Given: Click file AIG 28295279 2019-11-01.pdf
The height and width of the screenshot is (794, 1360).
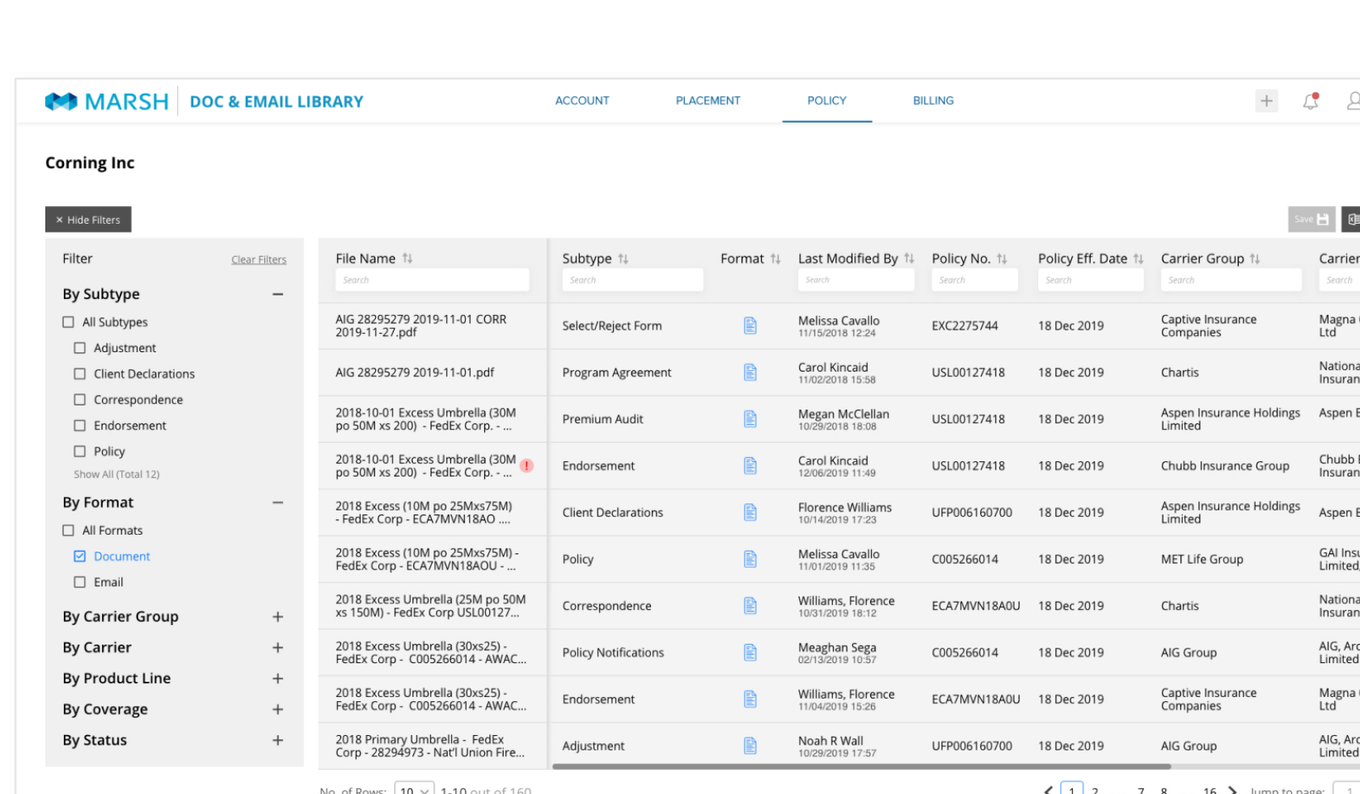Looking at the screenshot, I should coord(415,372).
